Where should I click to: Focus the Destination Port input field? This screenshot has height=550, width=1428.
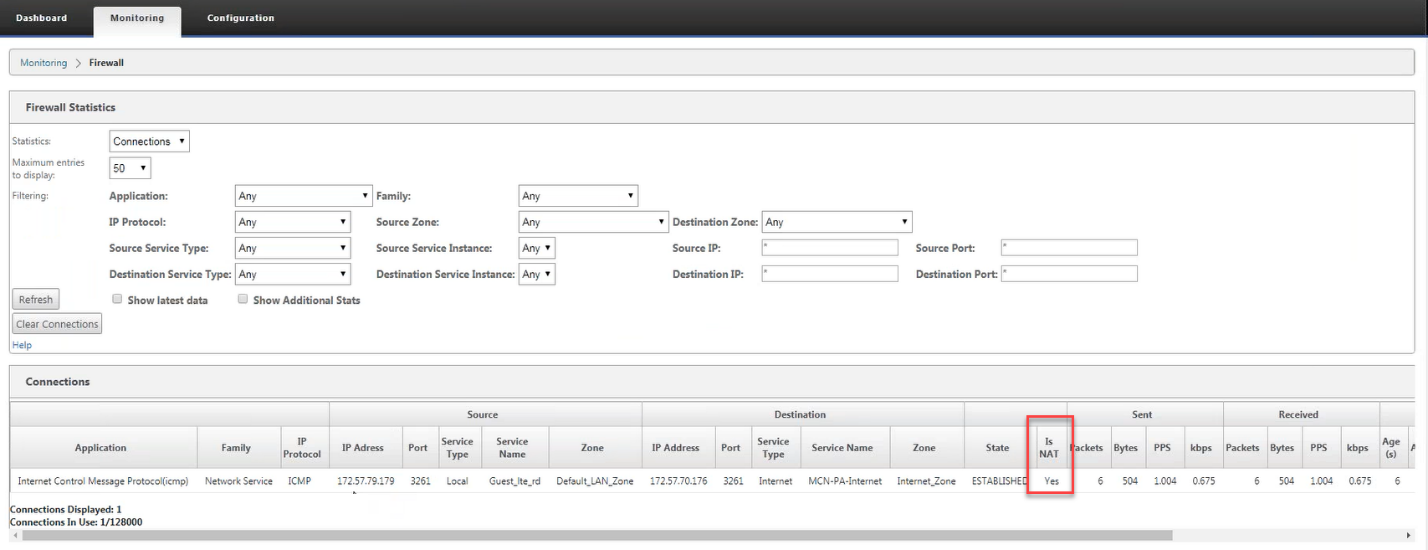[1069, 273]
